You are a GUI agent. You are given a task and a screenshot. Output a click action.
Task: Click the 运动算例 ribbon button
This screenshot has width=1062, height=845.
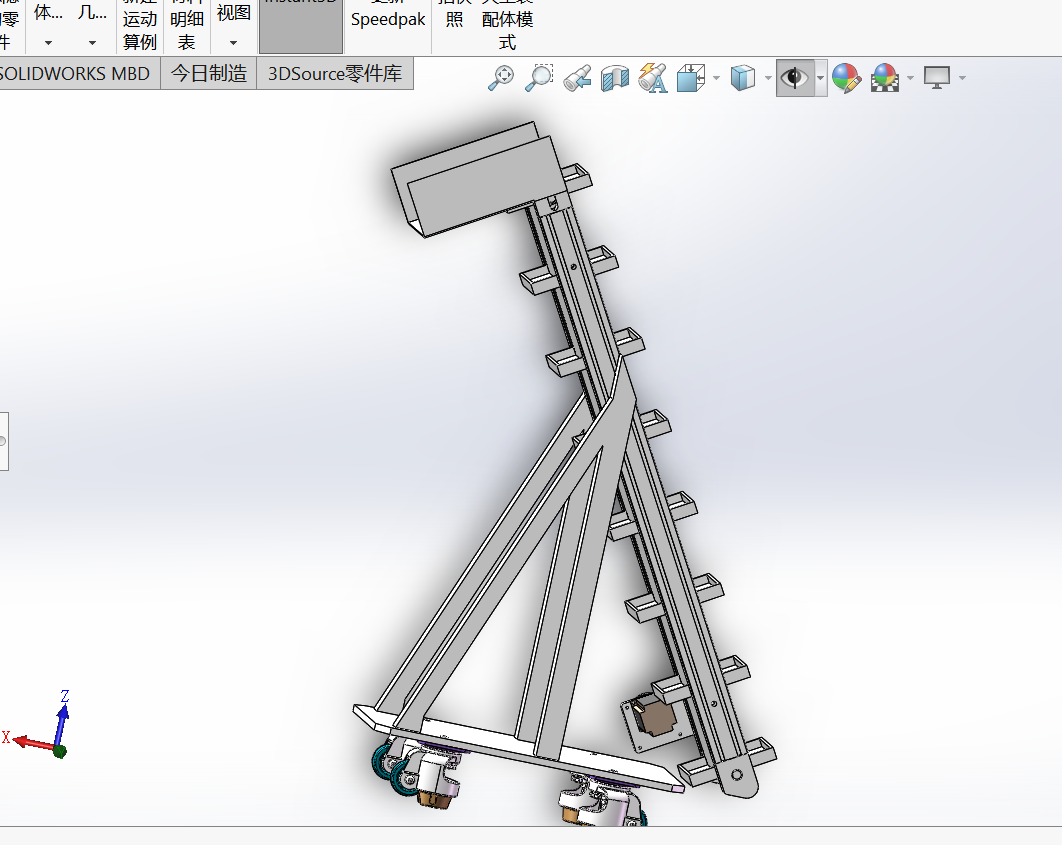[140, 26]
